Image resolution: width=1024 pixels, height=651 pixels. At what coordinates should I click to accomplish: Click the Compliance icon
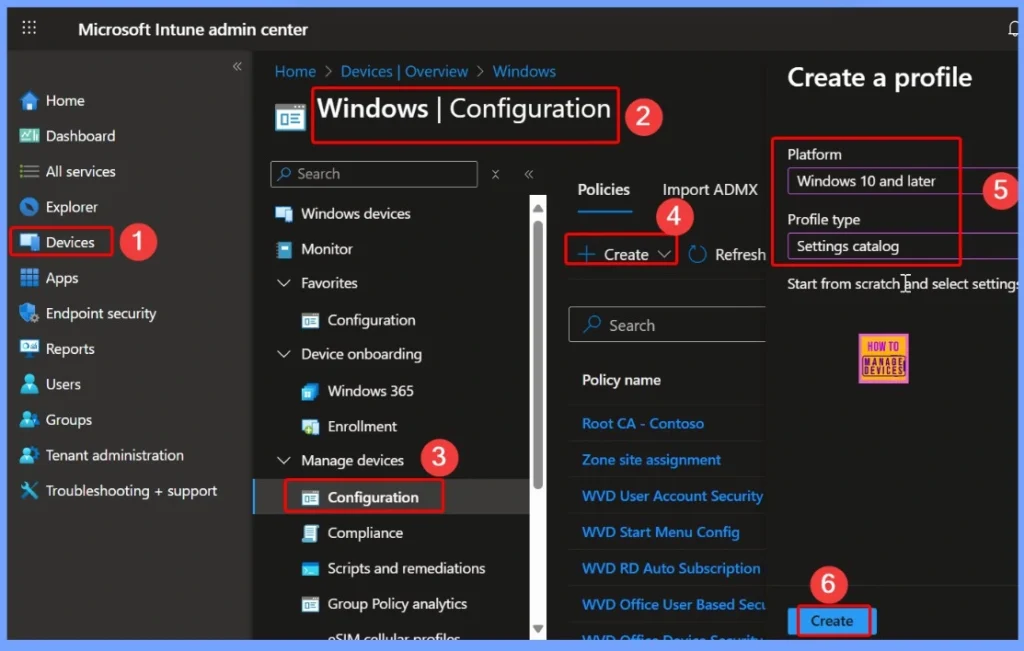[x=310, y=533]
